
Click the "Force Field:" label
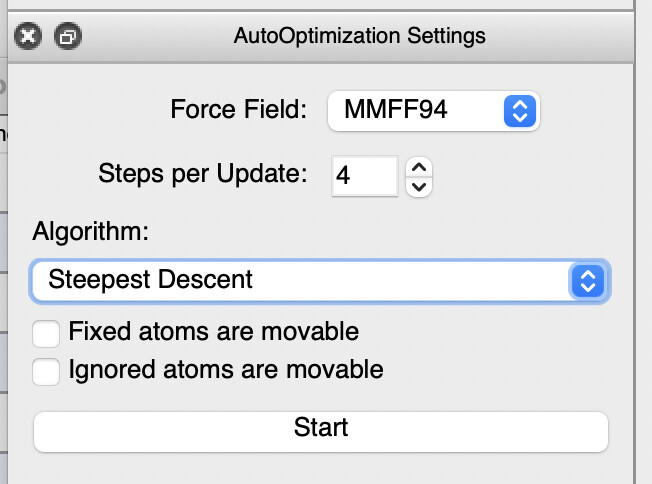238,110
